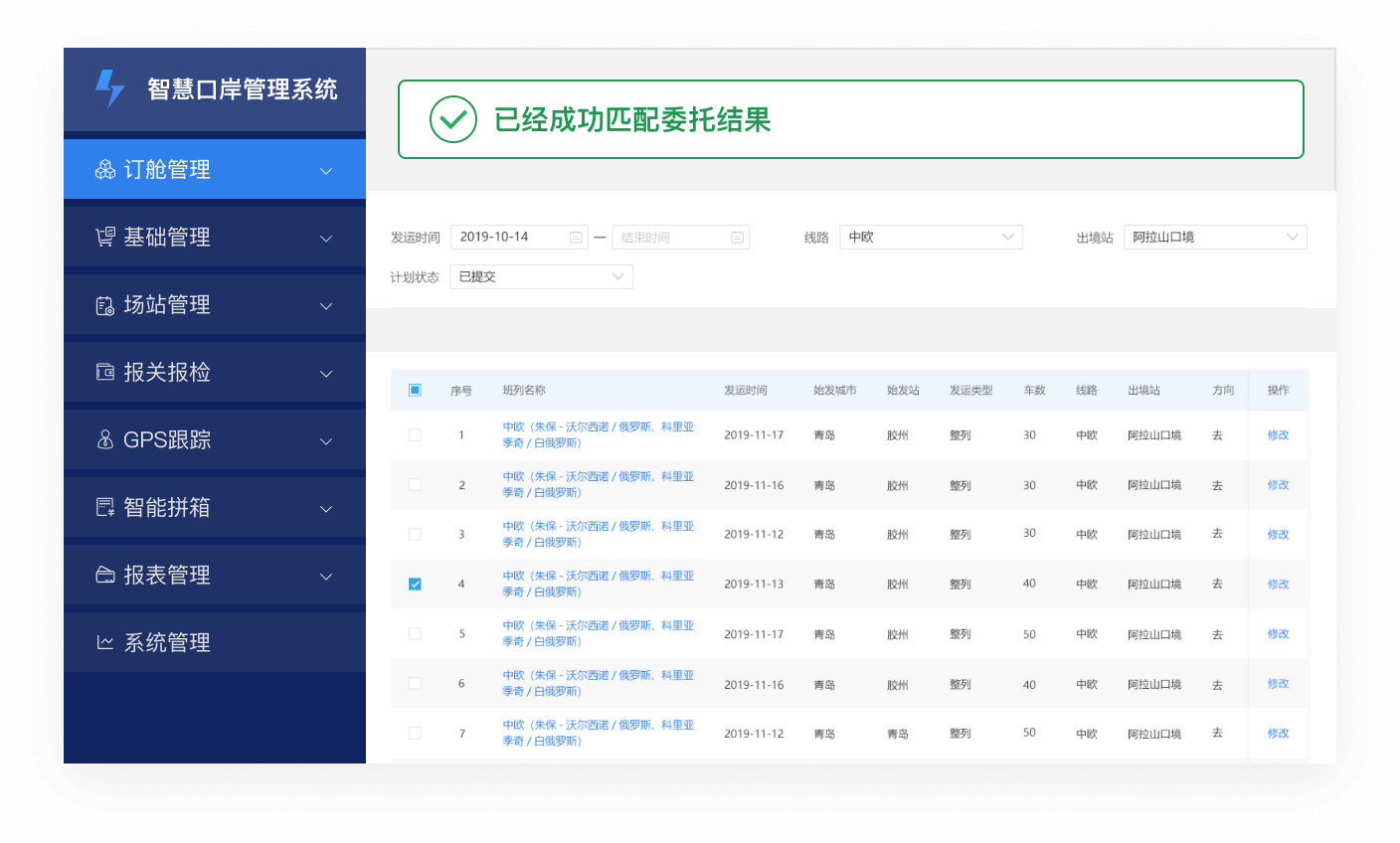The image size is (1400, 843).
Task: Open the 场站管理 sidebar menu
Action: coord(215,304)
